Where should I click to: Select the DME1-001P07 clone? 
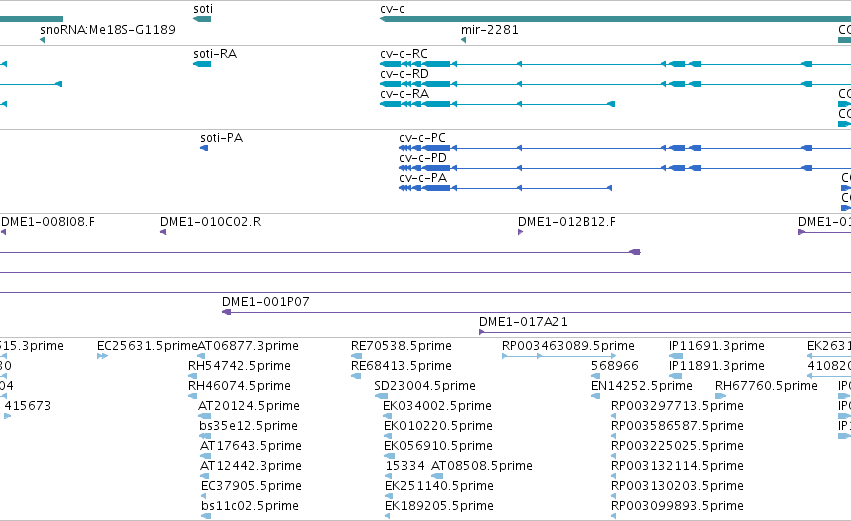(x=536, y=312)
